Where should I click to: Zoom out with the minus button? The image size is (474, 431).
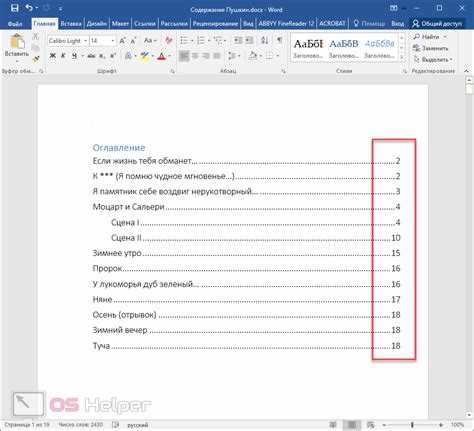(x=384, y=425)
